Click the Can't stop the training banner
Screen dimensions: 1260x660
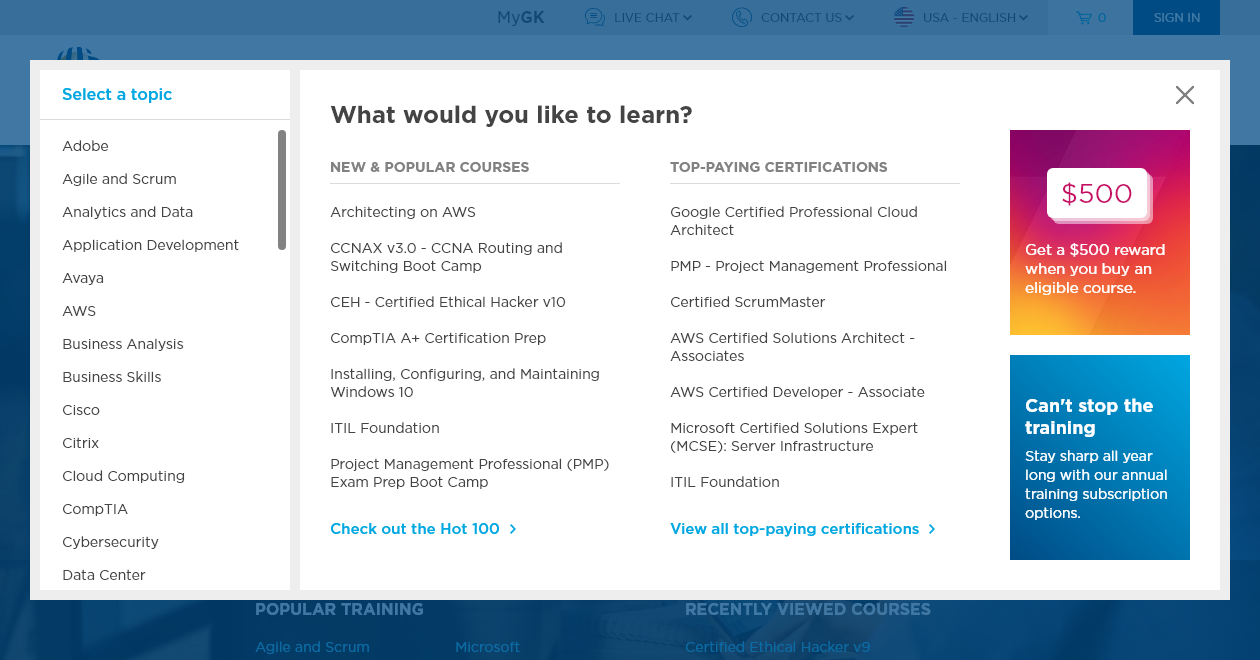coord(1100,457)
